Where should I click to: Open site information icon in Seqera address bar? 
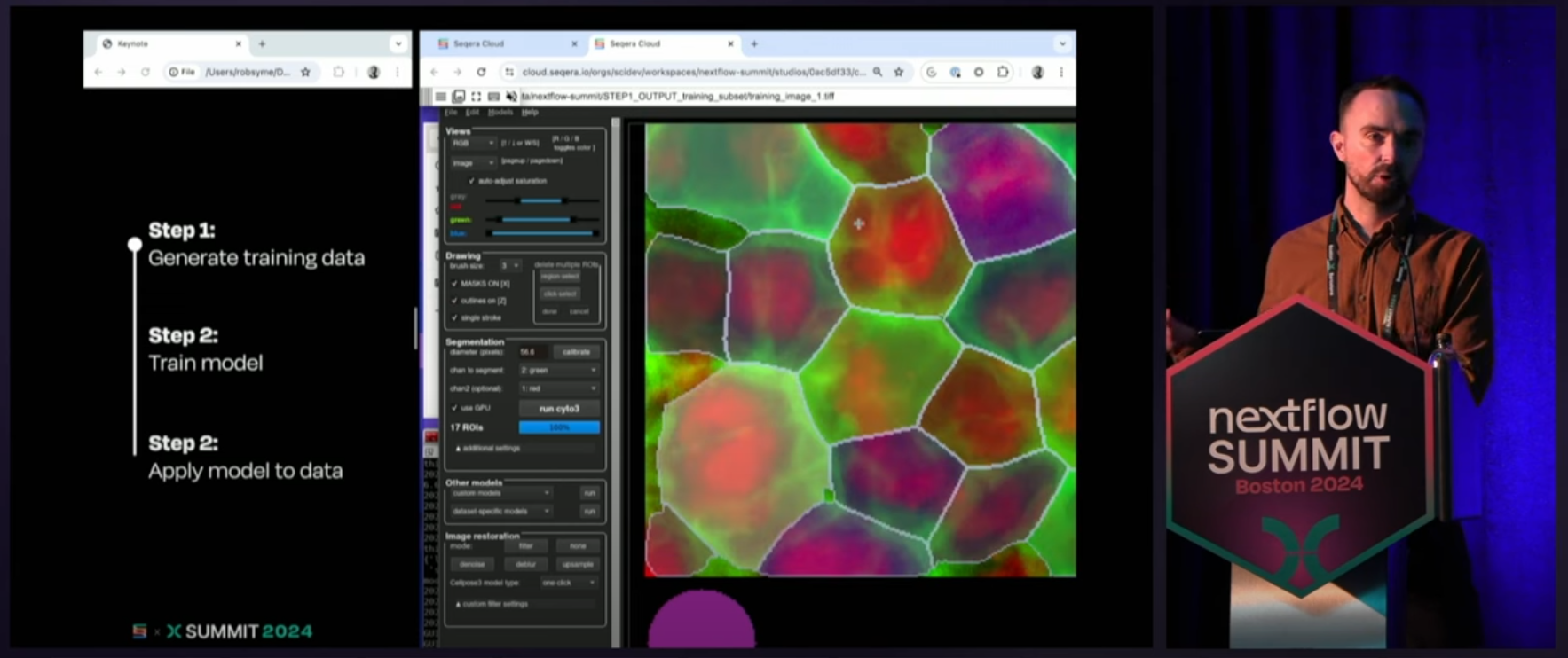point(508,72)
